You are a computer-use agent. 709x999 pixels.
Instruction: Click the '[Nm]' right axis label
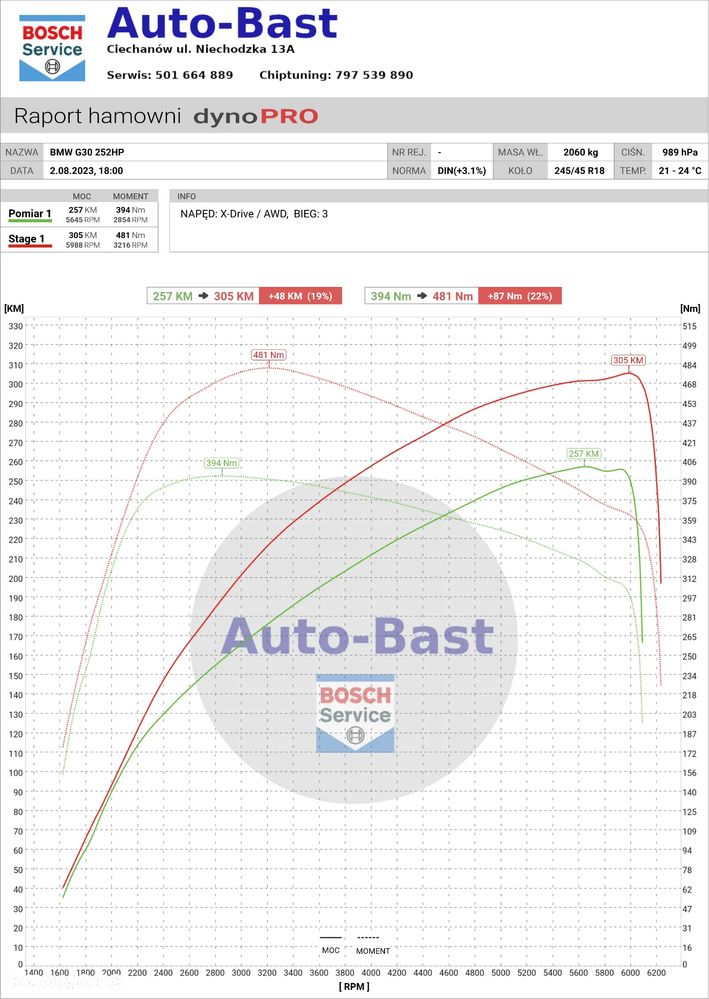pyautogui.click(x=690, y=309)
